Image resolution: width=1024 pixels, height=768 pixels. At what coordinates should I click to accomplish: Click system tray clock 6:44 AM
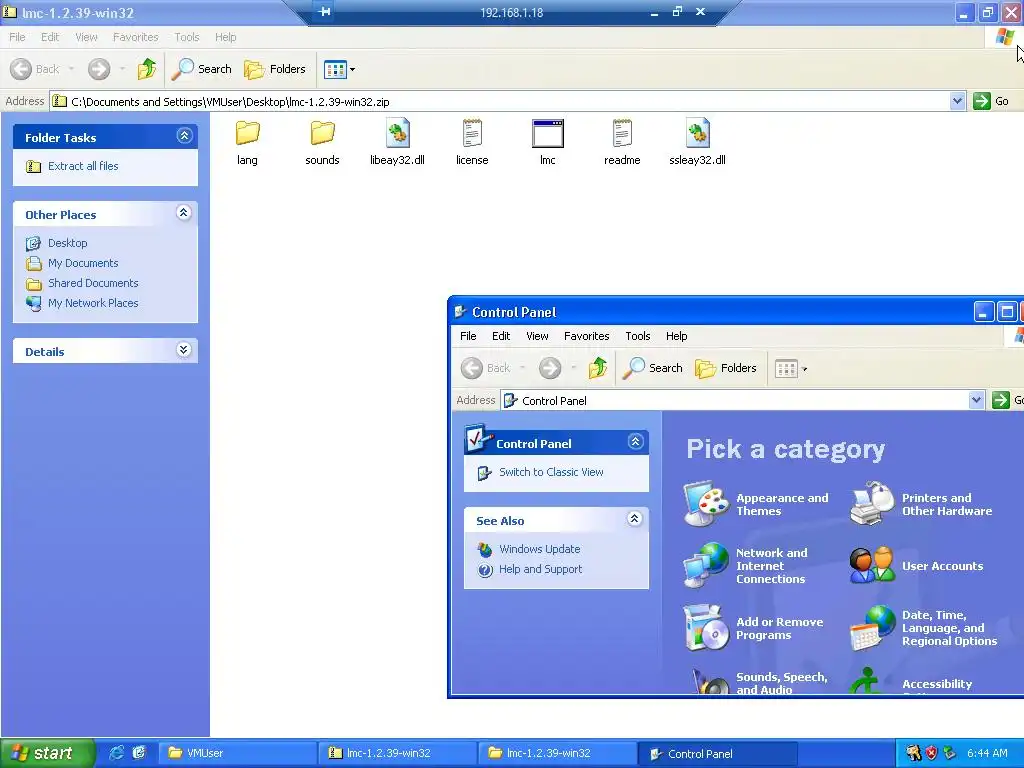(x=987, y=753)
